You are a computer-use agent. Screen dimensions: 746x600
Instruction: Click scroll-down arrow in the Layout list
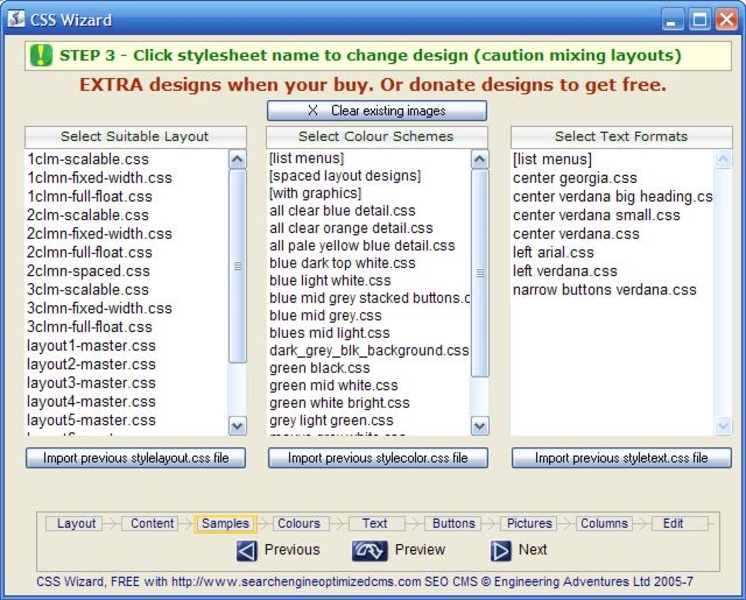click(237, 425)
